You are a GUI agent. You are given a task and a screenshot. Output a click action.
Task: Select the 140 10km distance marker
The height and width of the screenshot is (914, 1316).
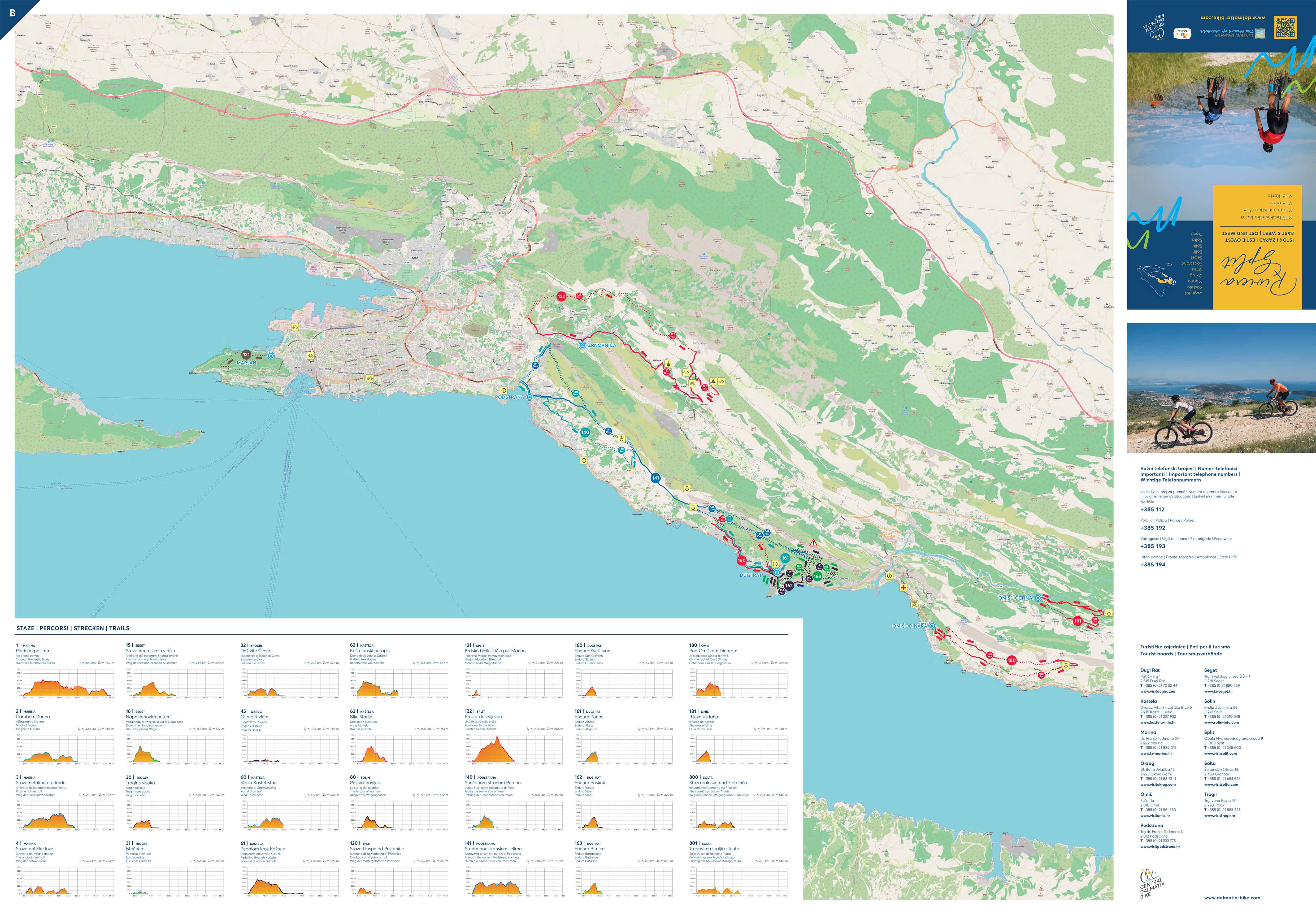click(576, 393)
